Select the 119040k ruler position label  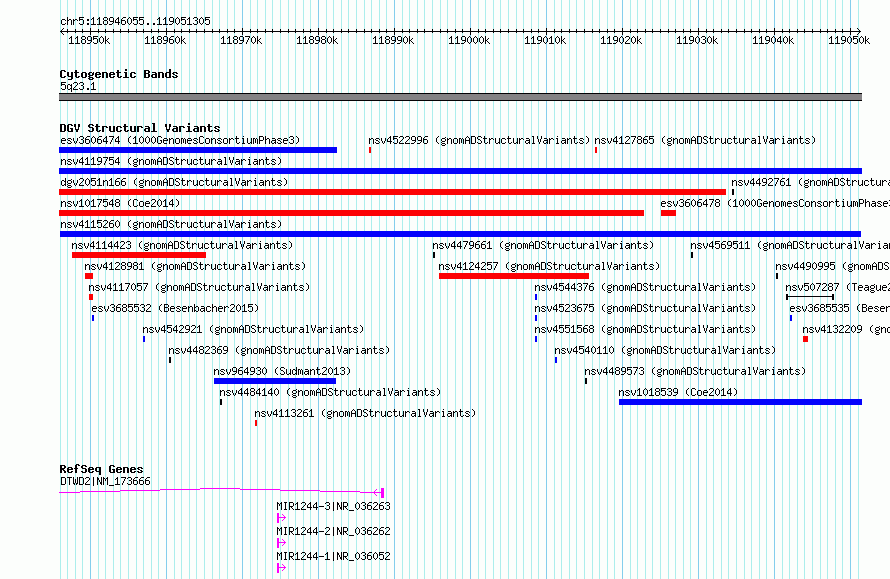tap(773, 40)
